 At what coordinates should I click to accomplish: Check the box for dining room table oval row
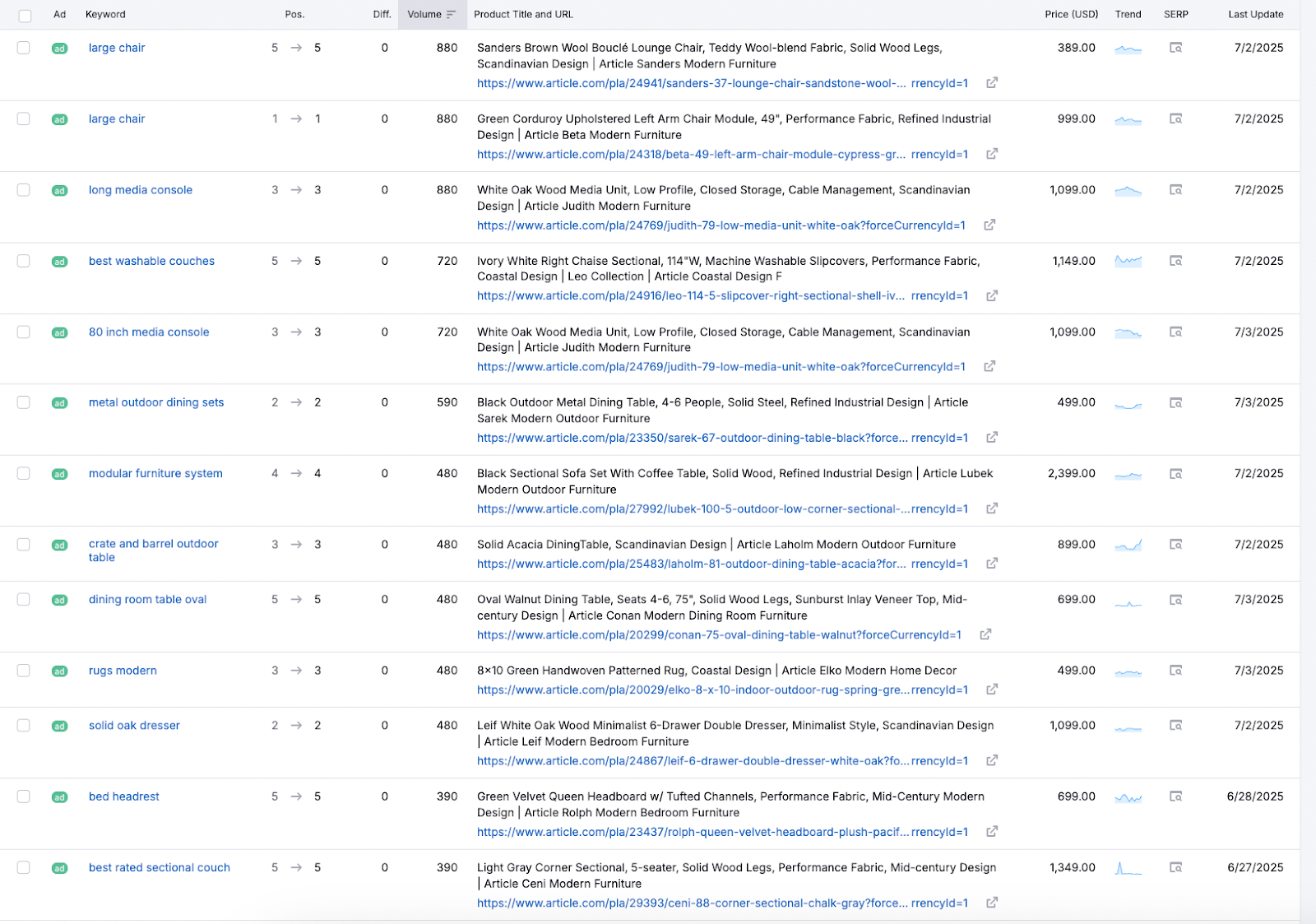click(23, 599)
